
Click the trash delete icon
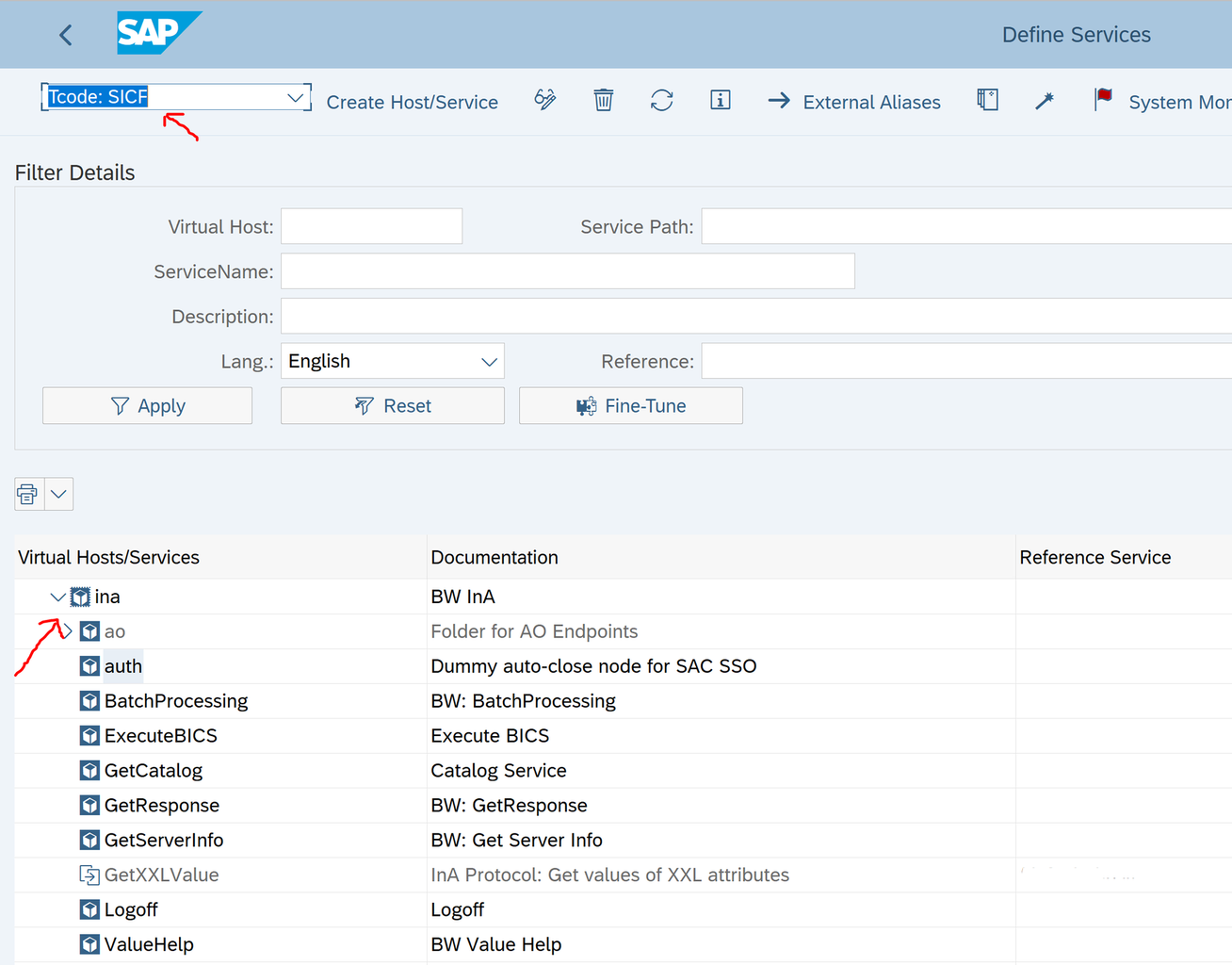[604, 100]
